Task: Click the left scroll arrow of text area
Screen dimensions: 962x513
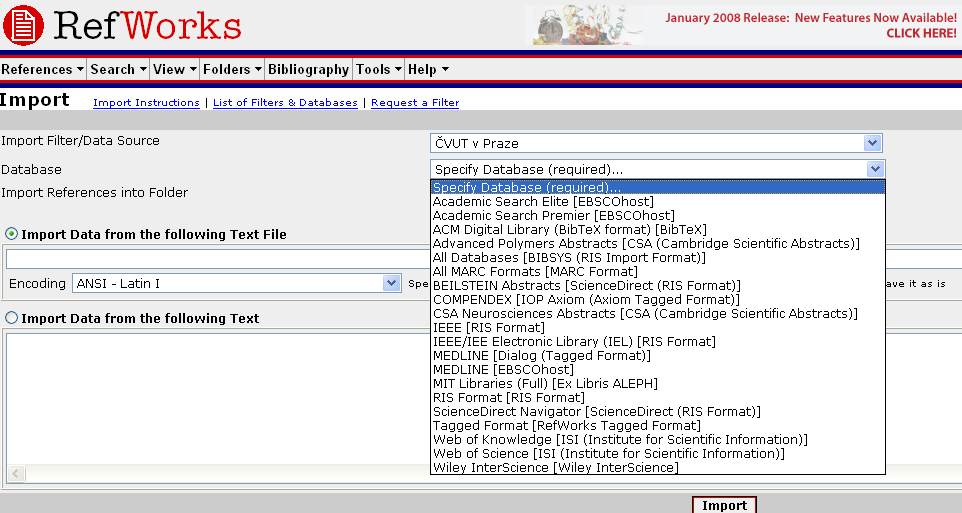Action: (x=15, y=473)
